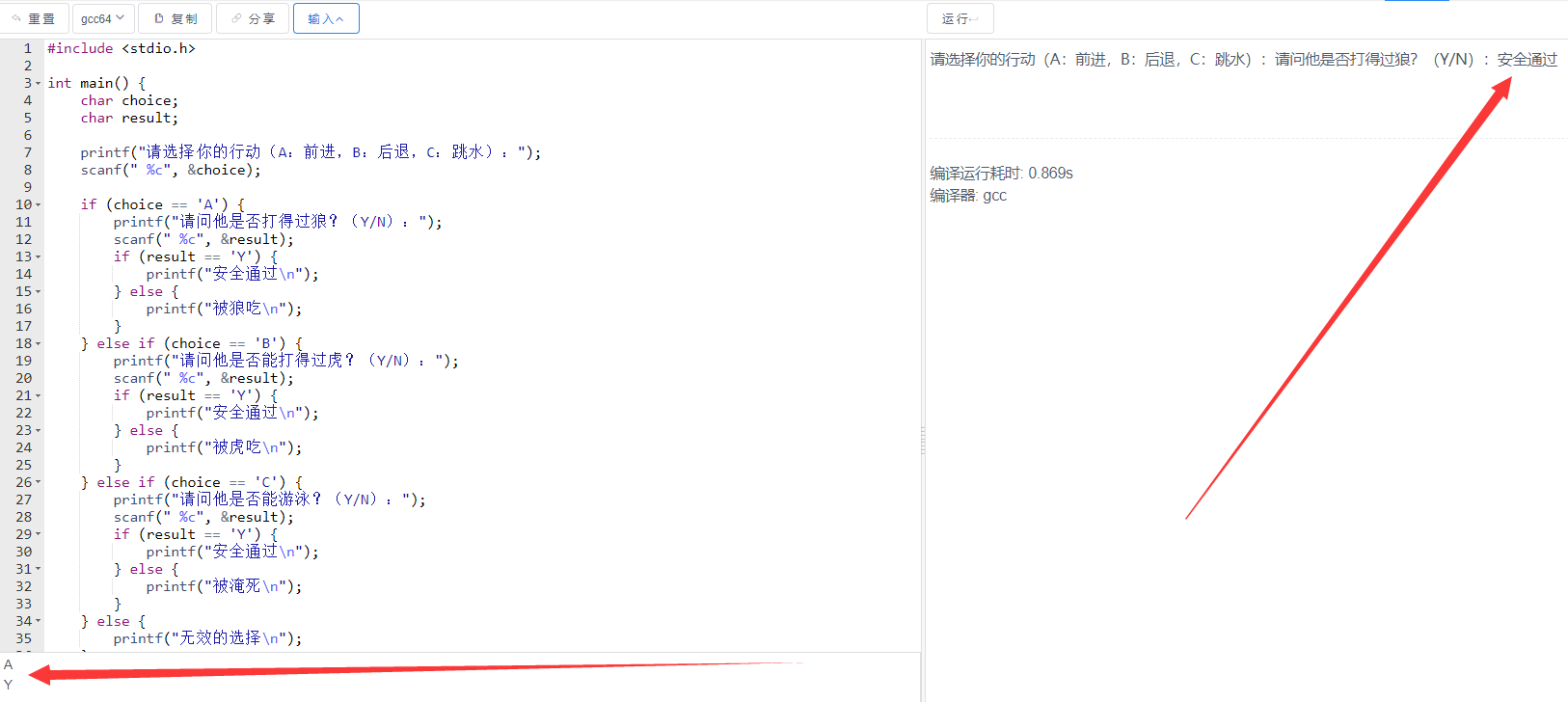Collapse the main function fold at line 3
Screen dimensions: 1568x702
coord(39,83)
